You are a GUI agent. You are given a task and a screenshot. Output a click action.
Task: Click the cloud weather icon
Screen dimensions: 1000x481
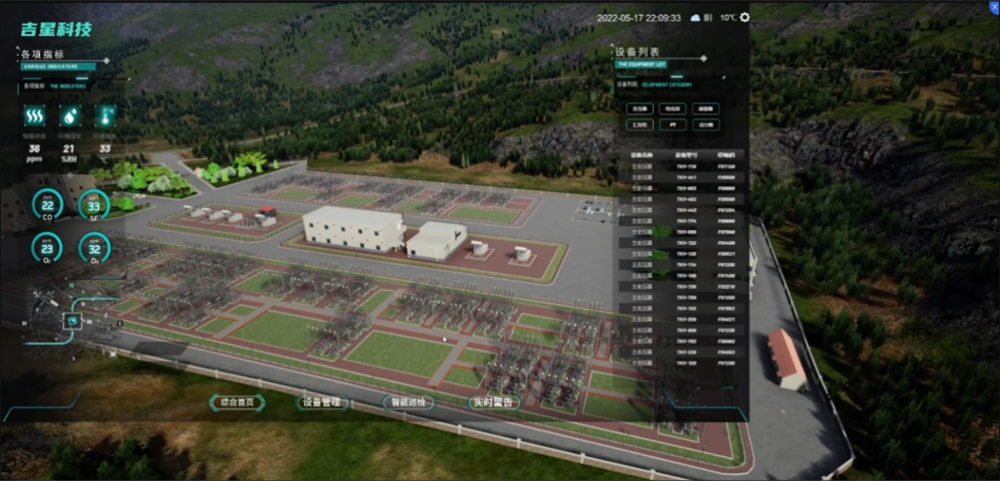pyautogui.click(x=695, y=18)
